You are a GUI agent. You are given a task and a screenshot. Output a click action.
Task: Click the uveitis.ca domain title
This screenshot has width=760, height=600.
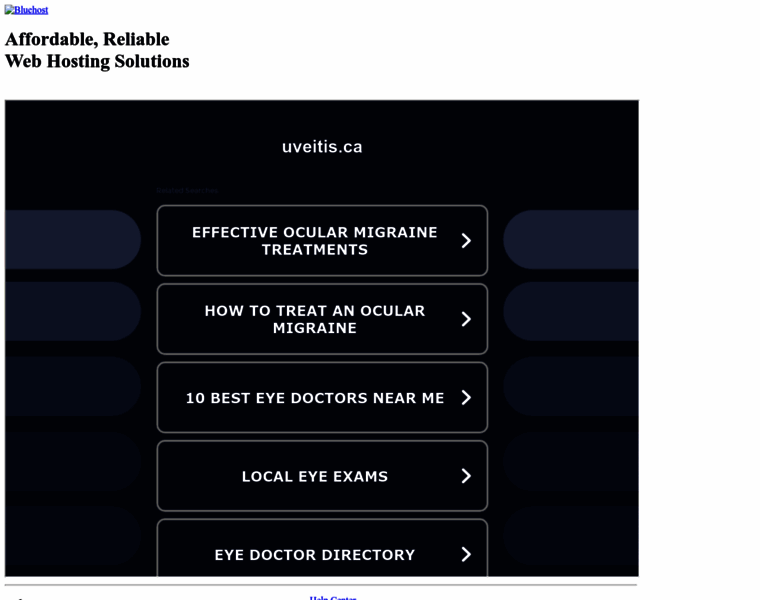322,146
